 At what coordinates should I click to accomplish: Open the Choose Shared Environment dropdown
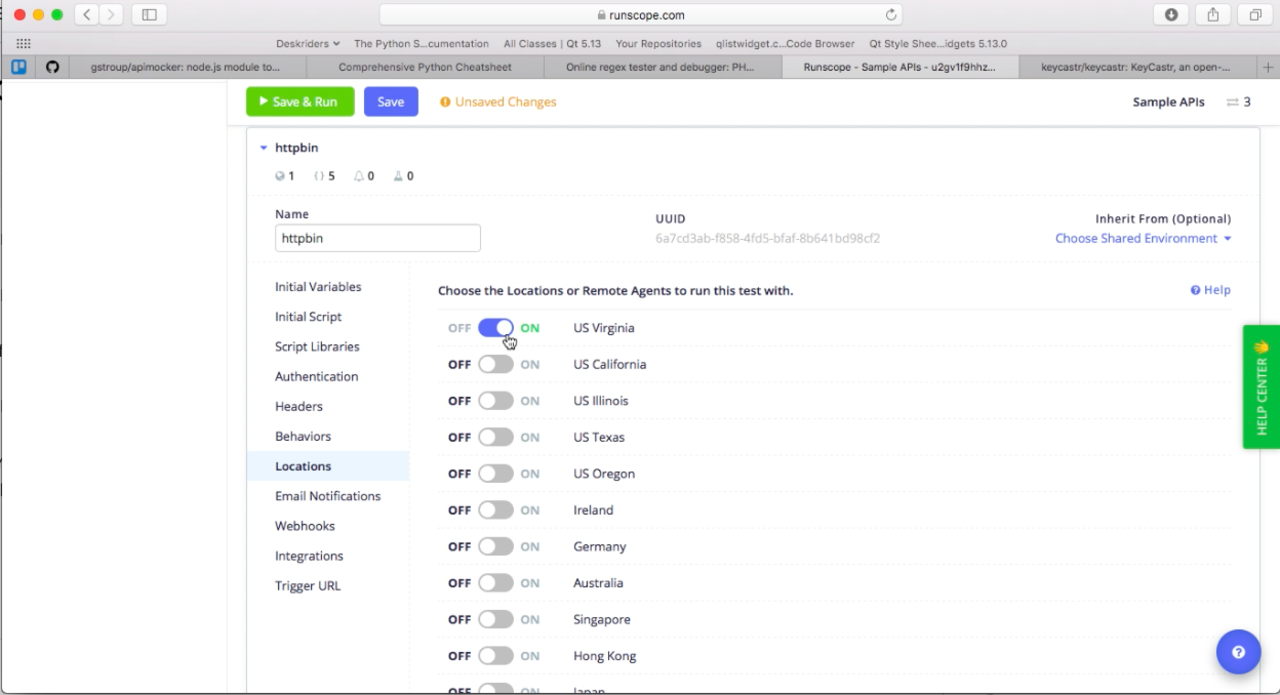click(1142, 238)
